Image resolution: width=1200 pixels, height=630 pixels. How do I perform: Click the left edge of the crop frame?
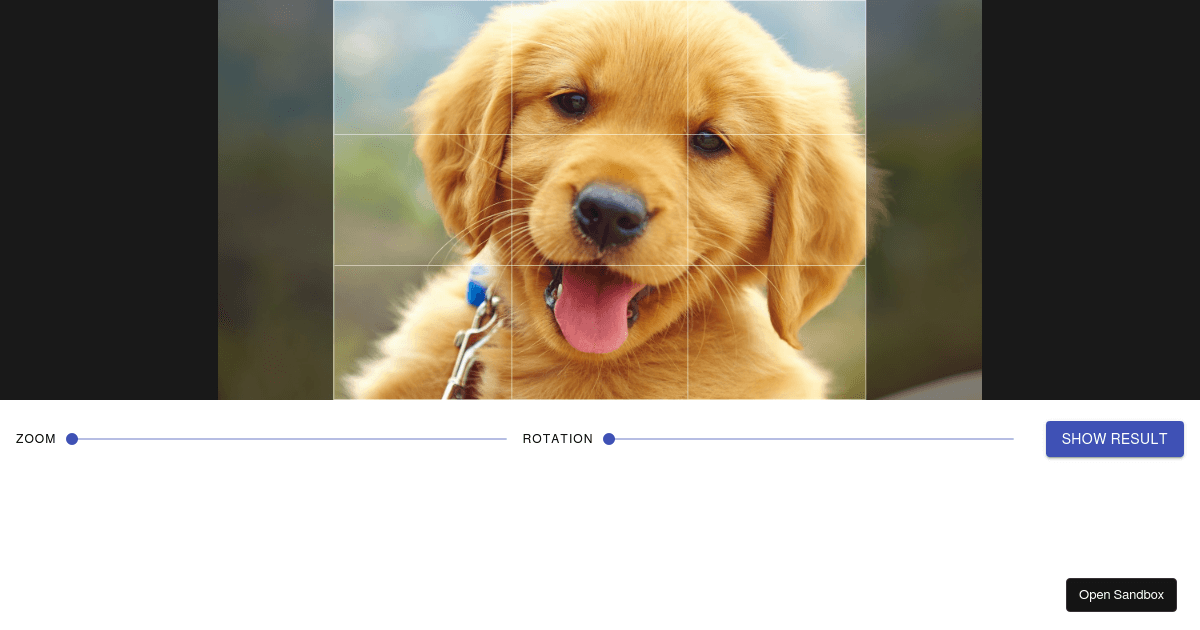[x=334, y=200]
